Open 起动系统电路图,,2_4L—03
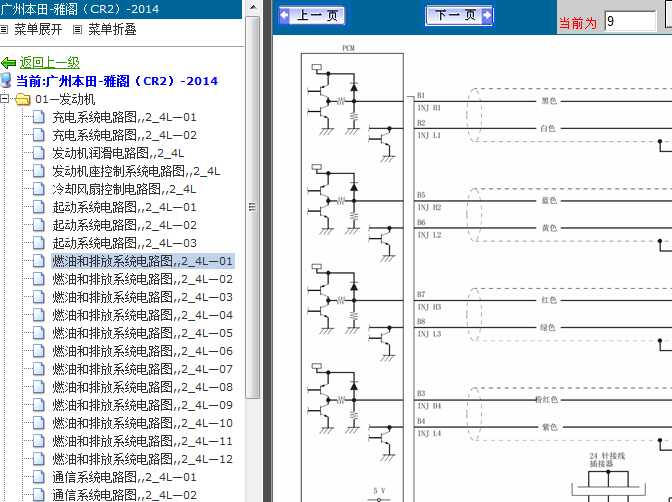 pyautogui.click(x=124, y=243)
